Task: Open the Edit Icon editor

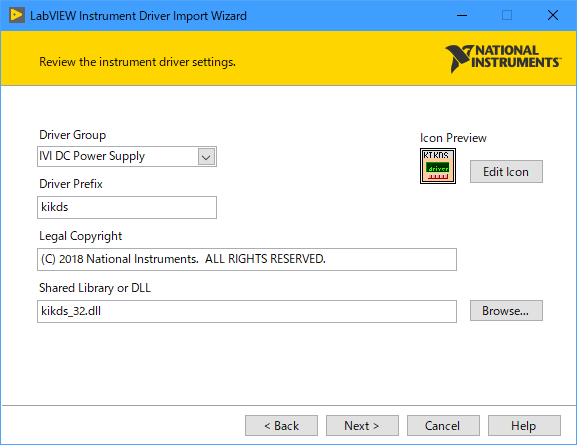Action: click(506, 172)
